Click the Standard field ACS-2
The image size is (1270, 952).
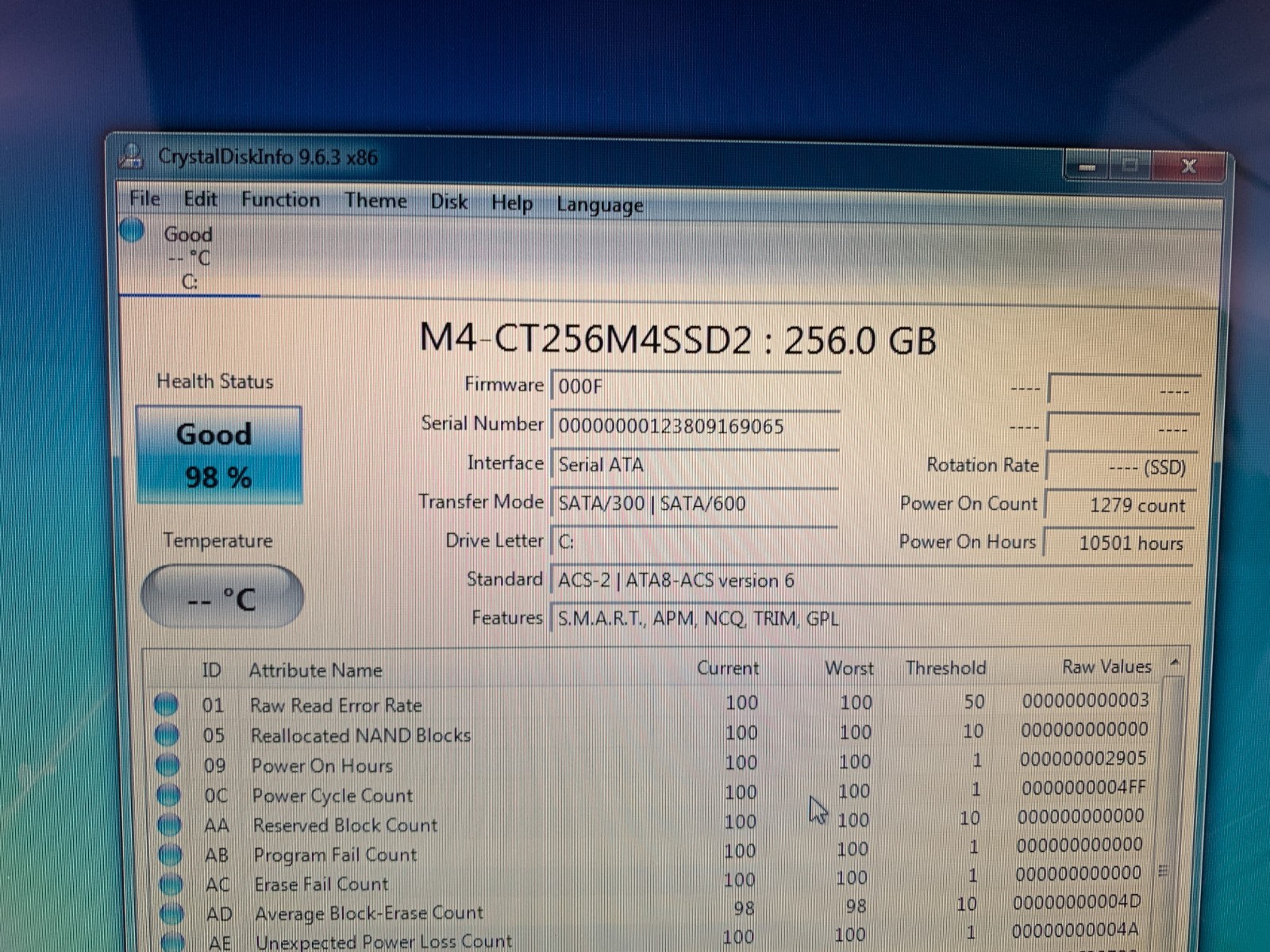pos(871,581)
